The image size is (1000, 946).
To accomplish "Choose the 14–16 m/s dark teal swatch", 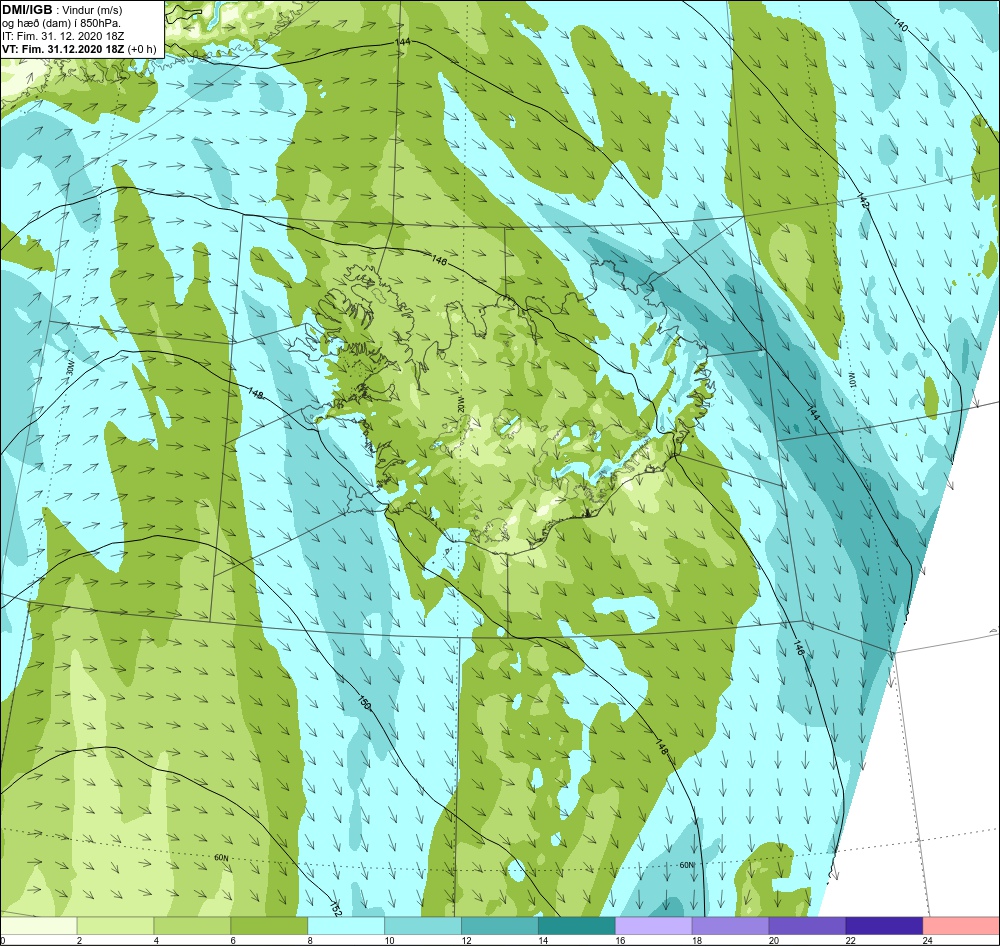I will (x=577, y=925).
